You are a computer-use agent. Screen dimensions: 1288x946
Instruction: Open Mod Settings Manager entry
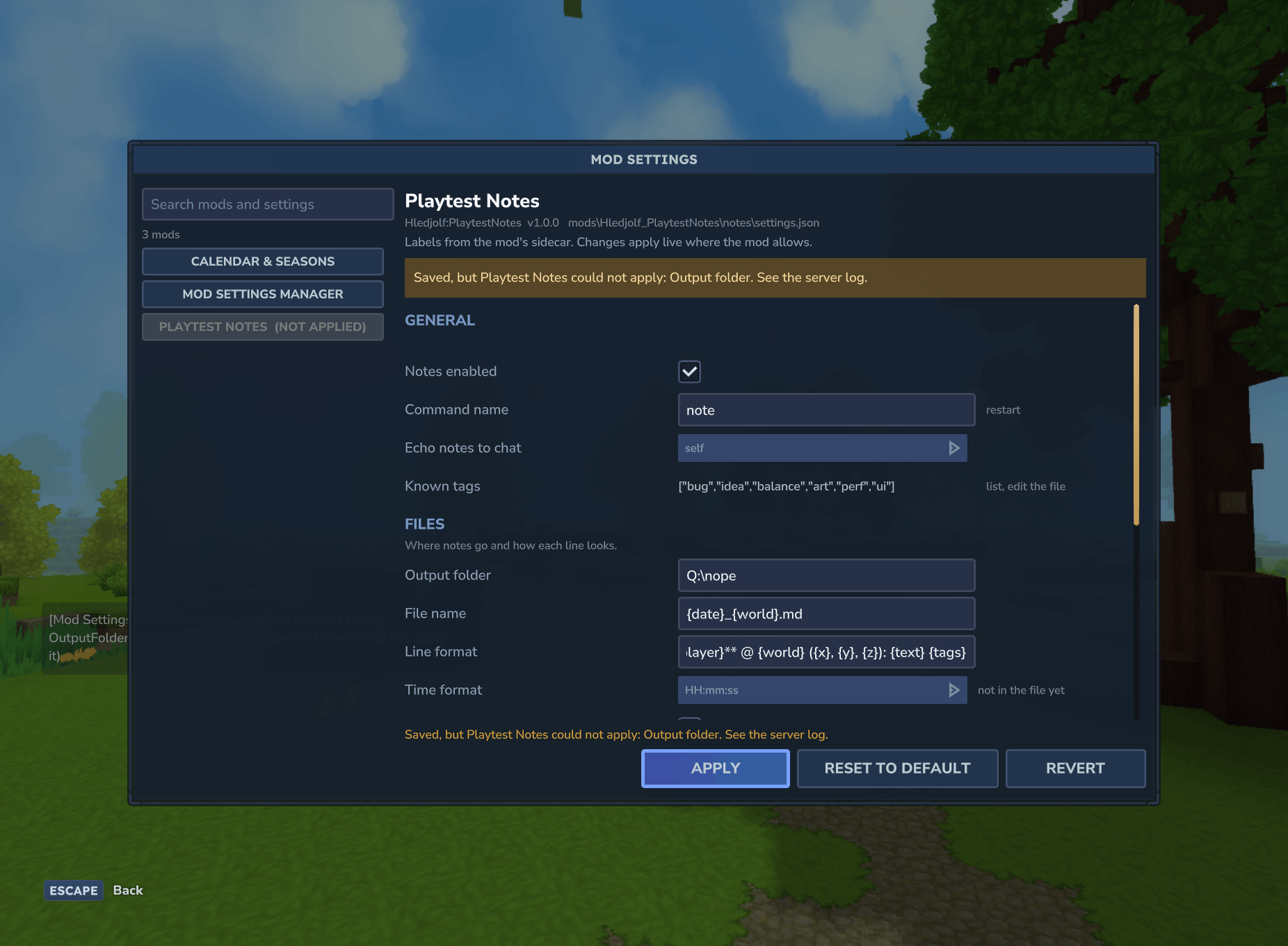click(263, 294)
